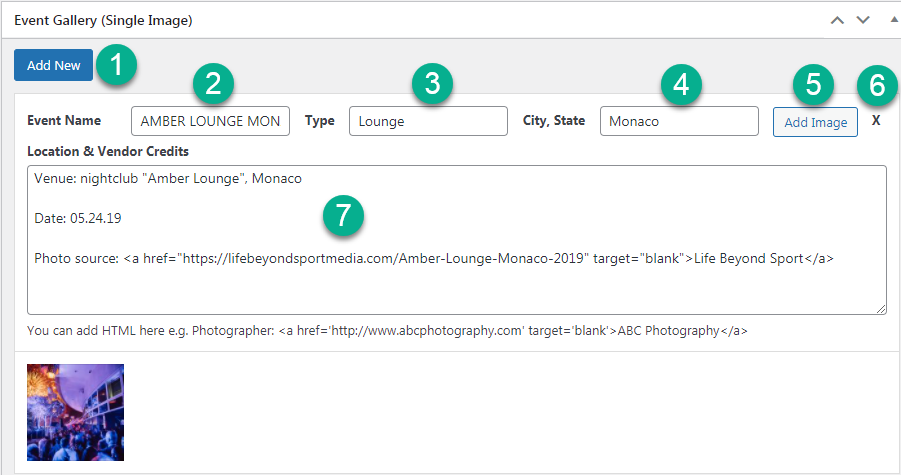Move Event Gallery panel down with arrow
This screenshot has height=475, width=901.
click(863, 21)
